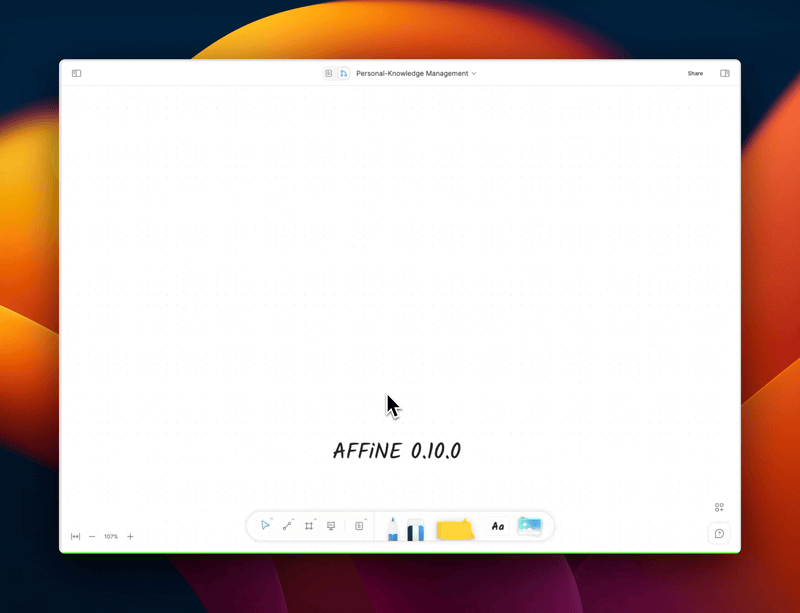Fit canvas to screen
This screenshot has width=800, height=613.
(76, 536)
